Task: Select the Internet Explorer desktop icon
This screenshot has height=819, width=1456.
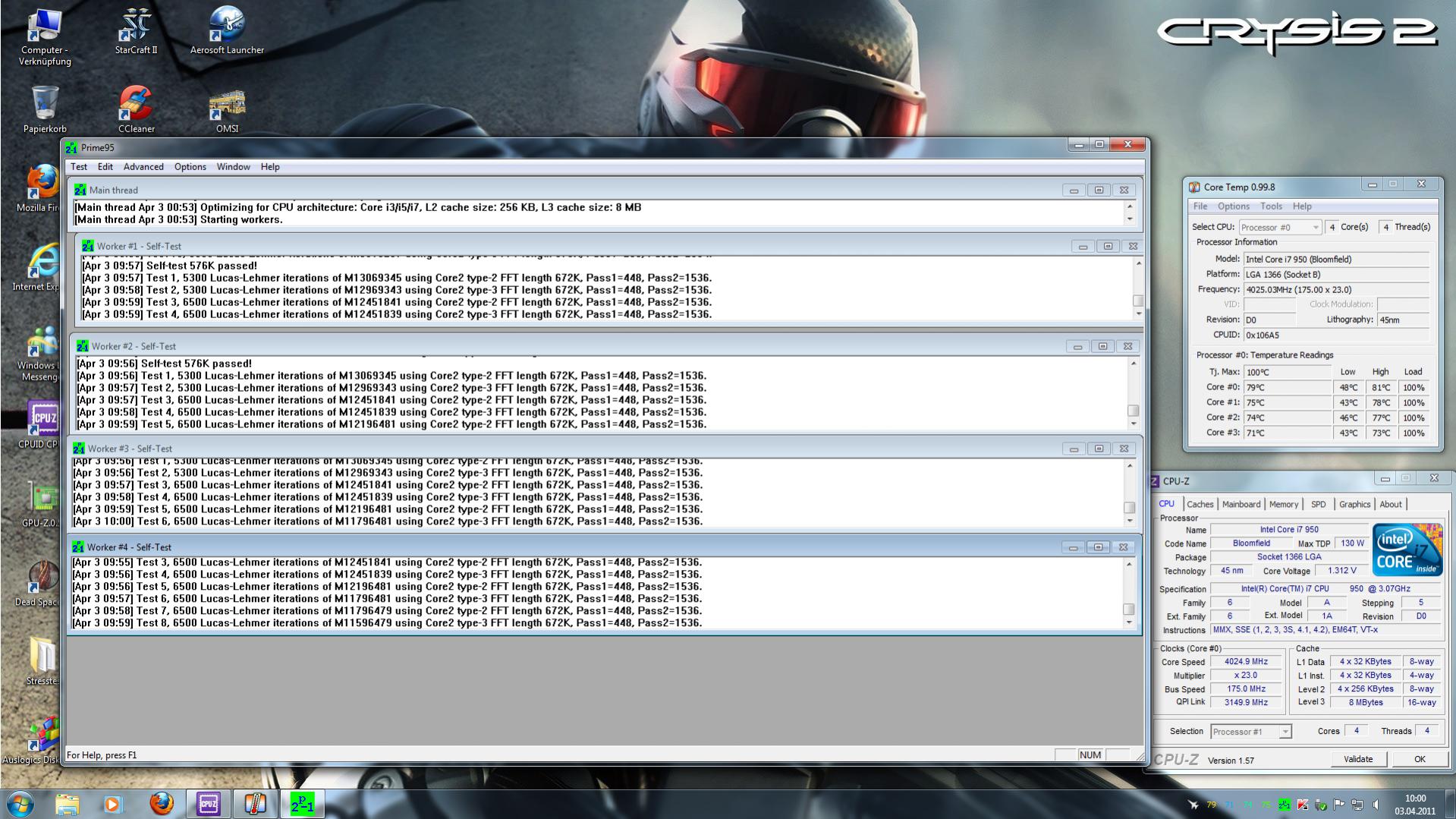Action: pyautogui.click(x=38, y=268)
